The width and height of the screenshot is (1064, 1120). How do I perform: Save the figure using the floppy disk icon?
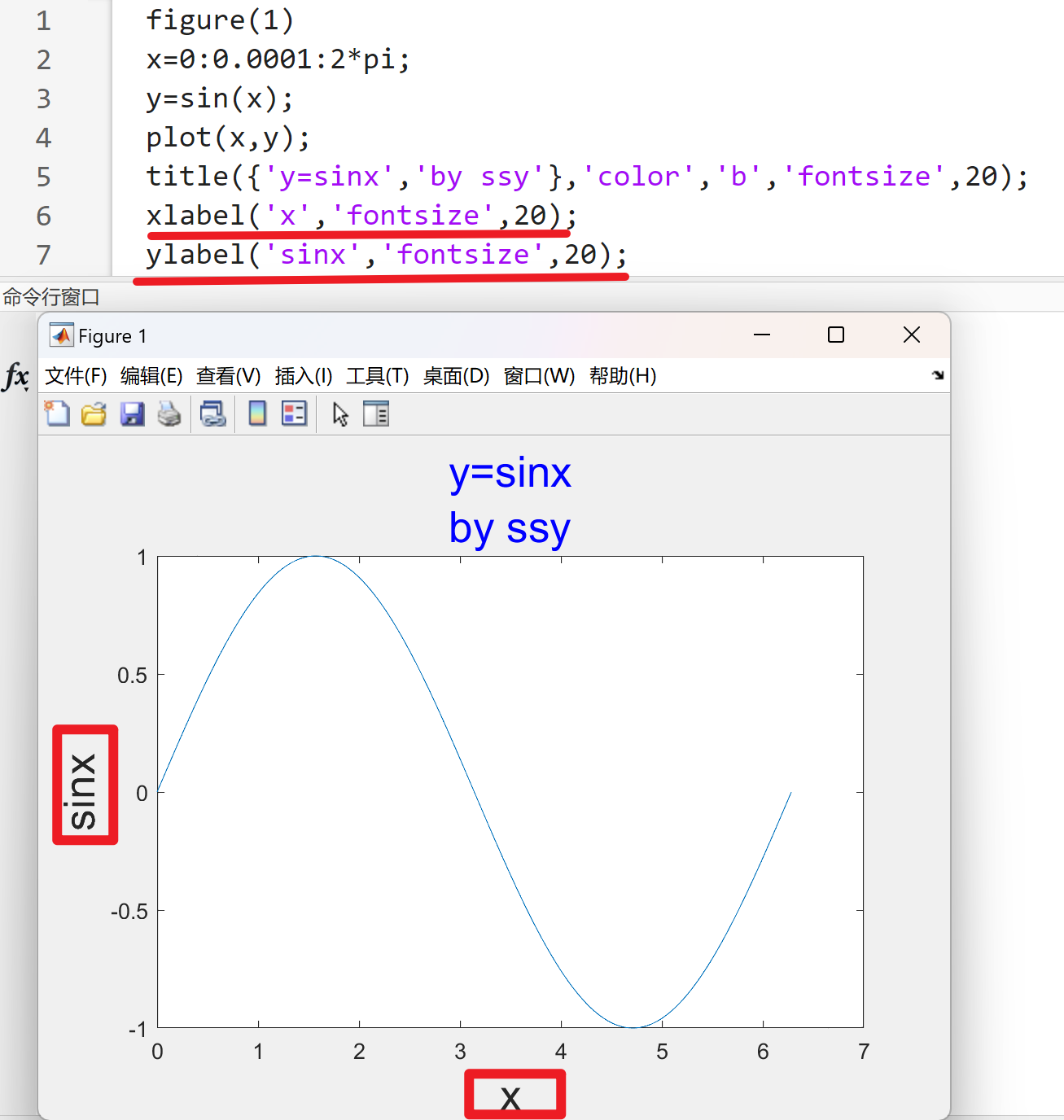pyautogui.click(x=132, y=414)
